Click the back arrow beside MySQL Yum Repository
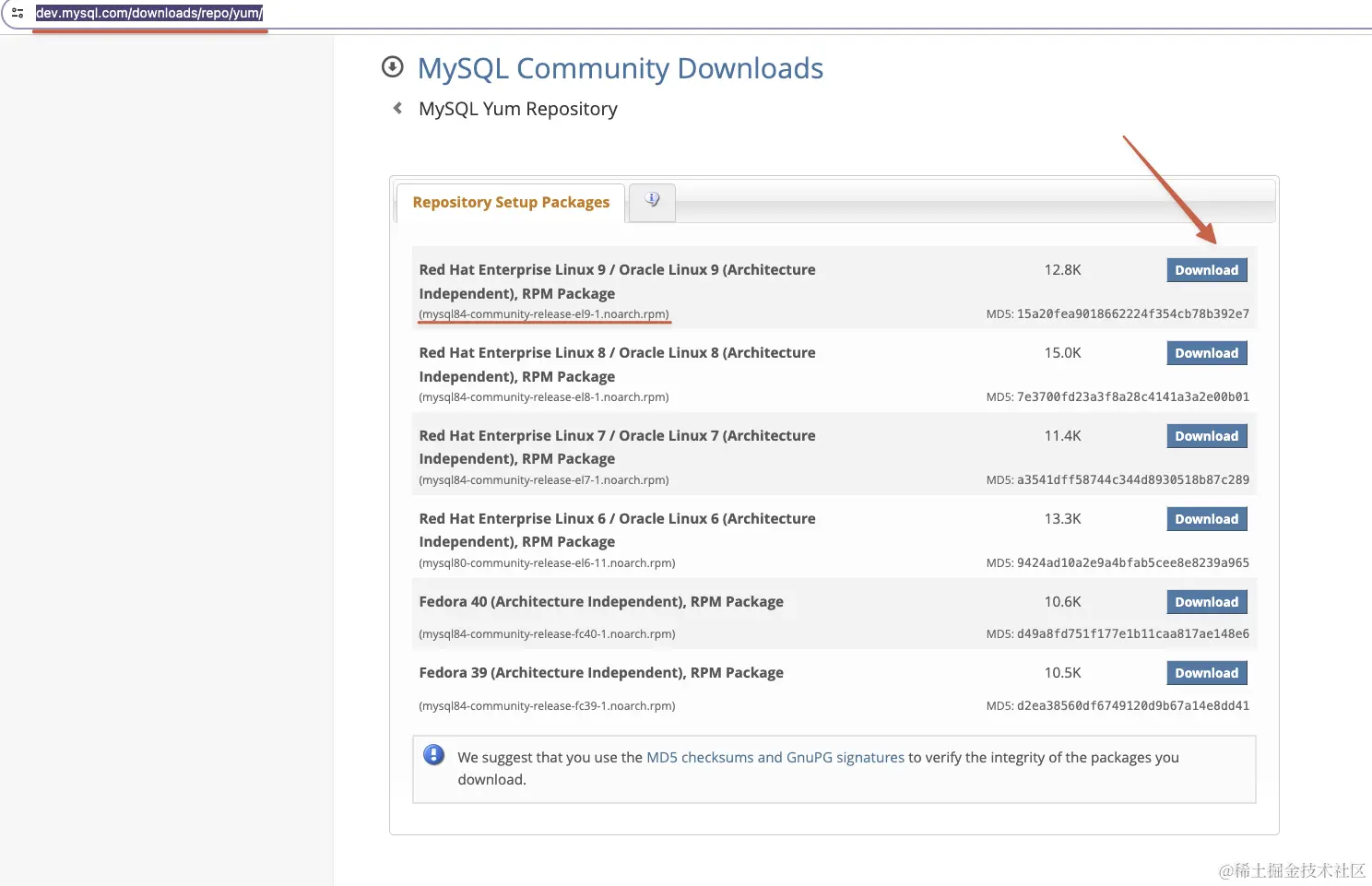 pos(397,108)
